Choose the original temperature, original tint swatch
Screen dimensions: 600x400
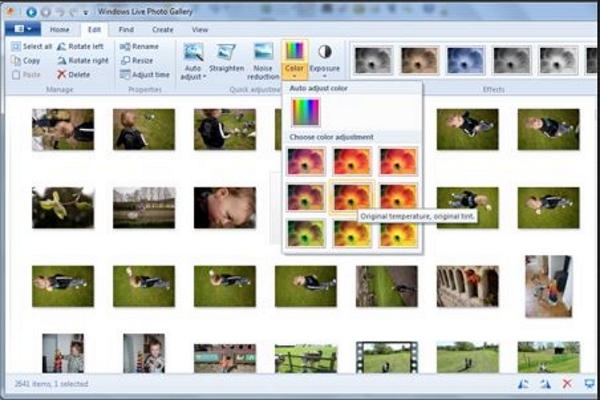pyautogui.click(x=352, y=197)
